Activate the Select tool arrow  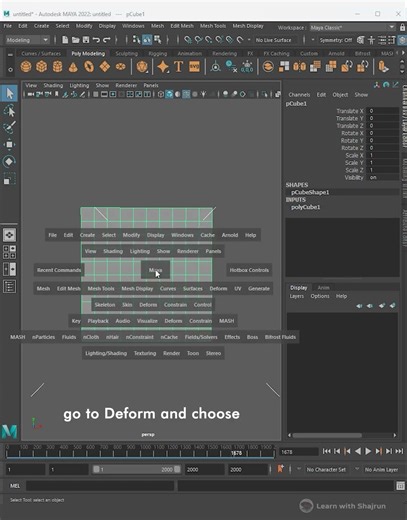[x=9, y=93]
